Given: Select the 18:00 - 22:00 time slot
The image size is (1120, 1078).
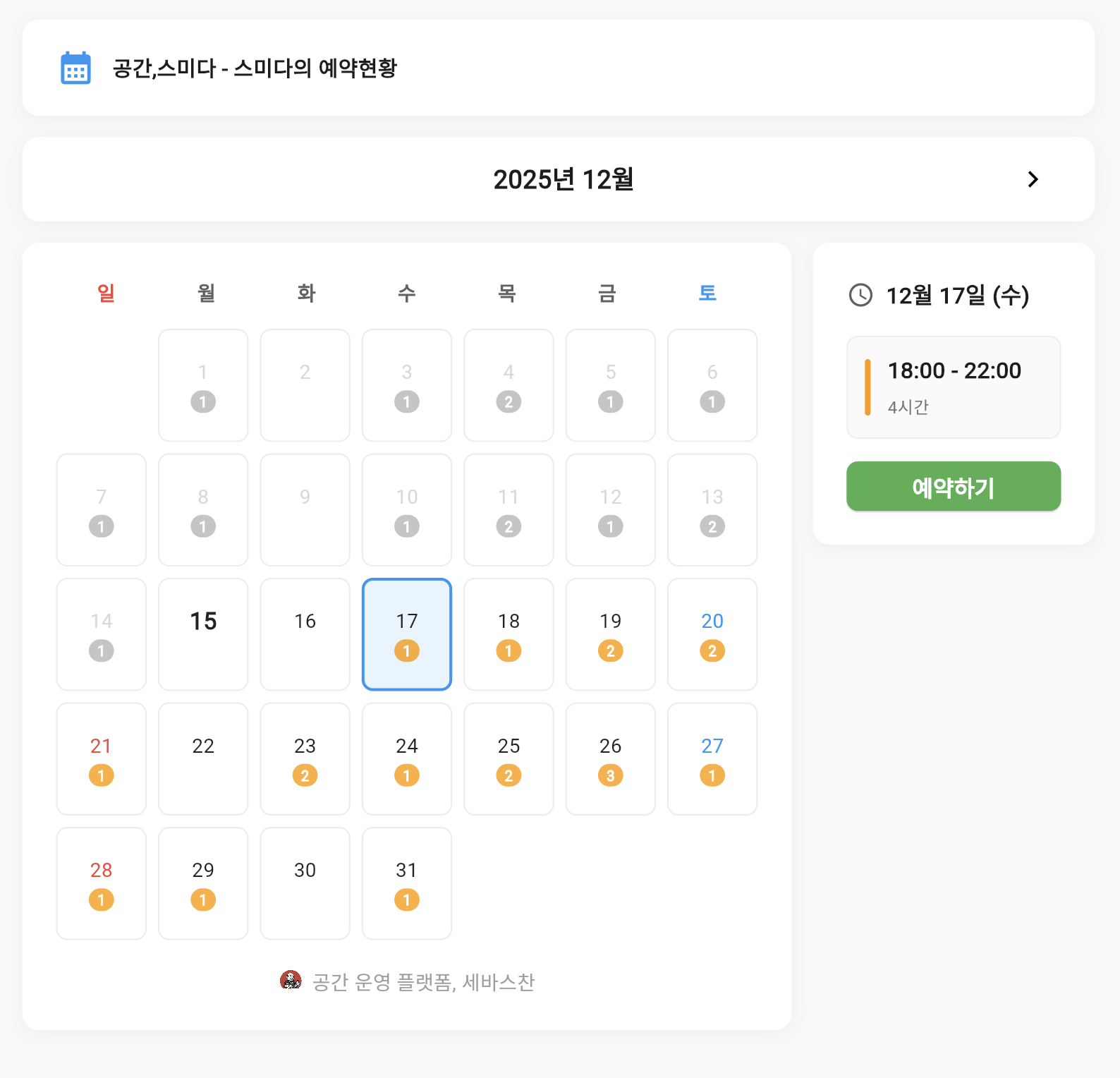Looking at the screenshot, I should click(954, 387).
